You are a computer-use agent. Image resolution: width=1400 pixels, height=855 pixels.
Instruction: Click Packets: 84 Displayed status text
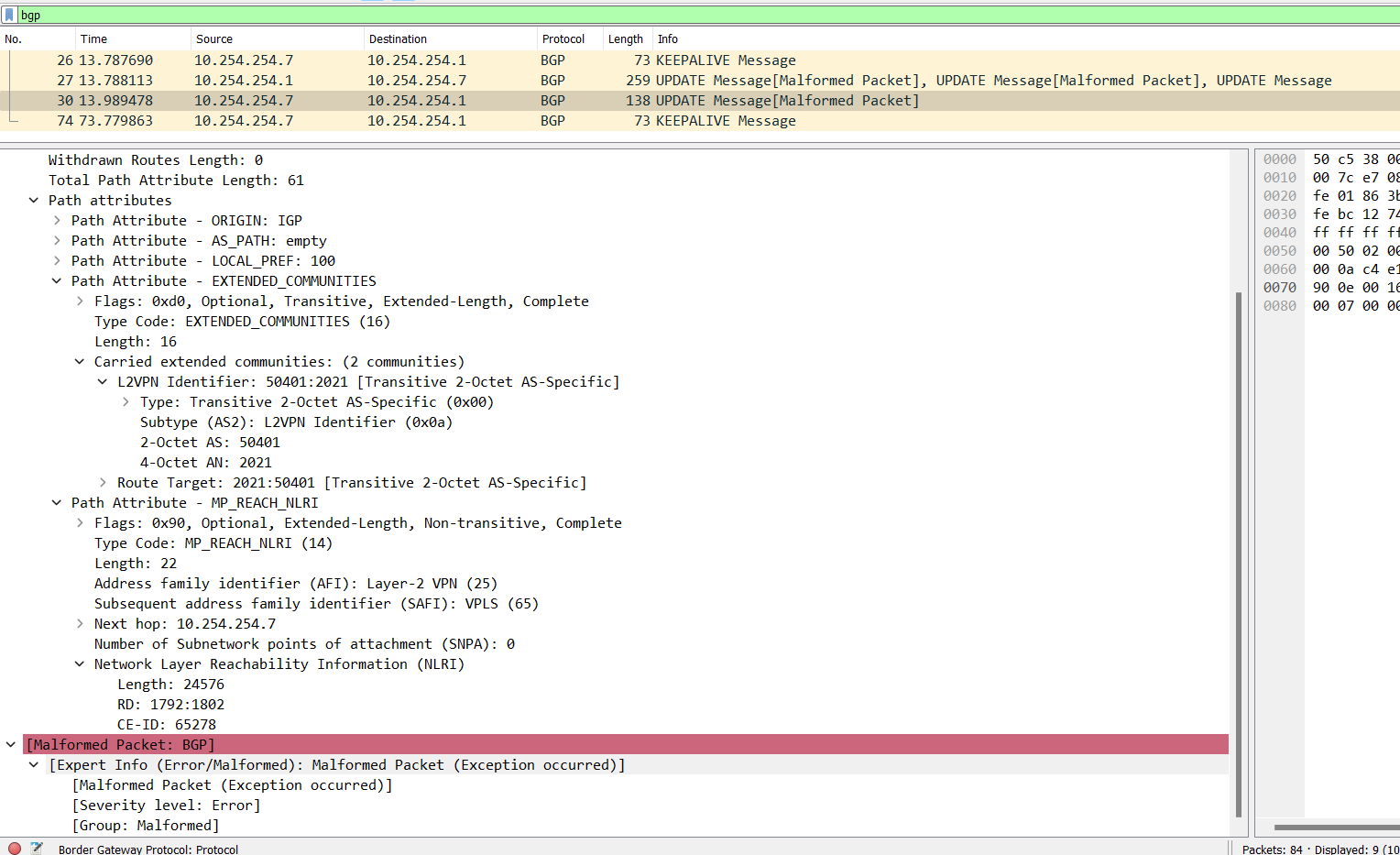click(1320, 849)
